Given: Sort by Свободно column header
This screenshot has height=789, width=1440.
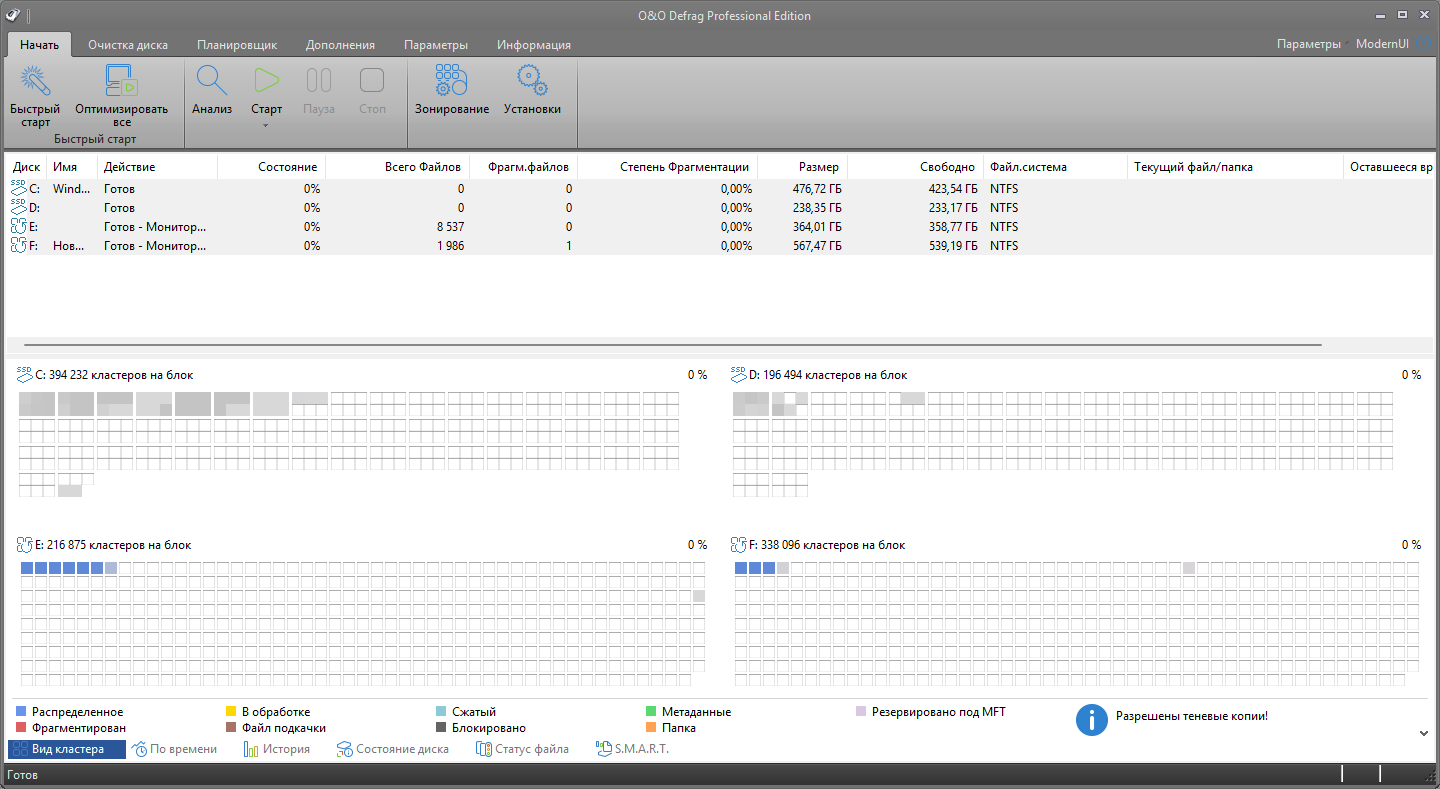Looking at the screenshot, I should pos(916,167).
